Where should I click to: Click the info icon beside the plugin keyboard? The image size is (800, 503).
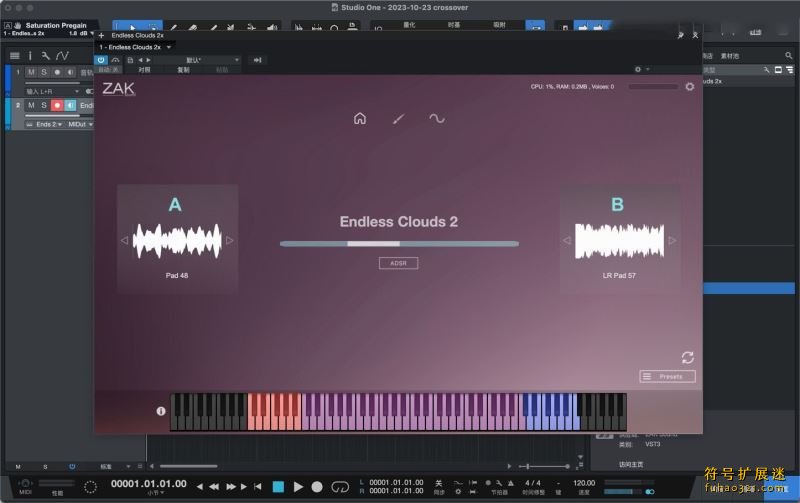pyautogui.click(x=161, y=411)
